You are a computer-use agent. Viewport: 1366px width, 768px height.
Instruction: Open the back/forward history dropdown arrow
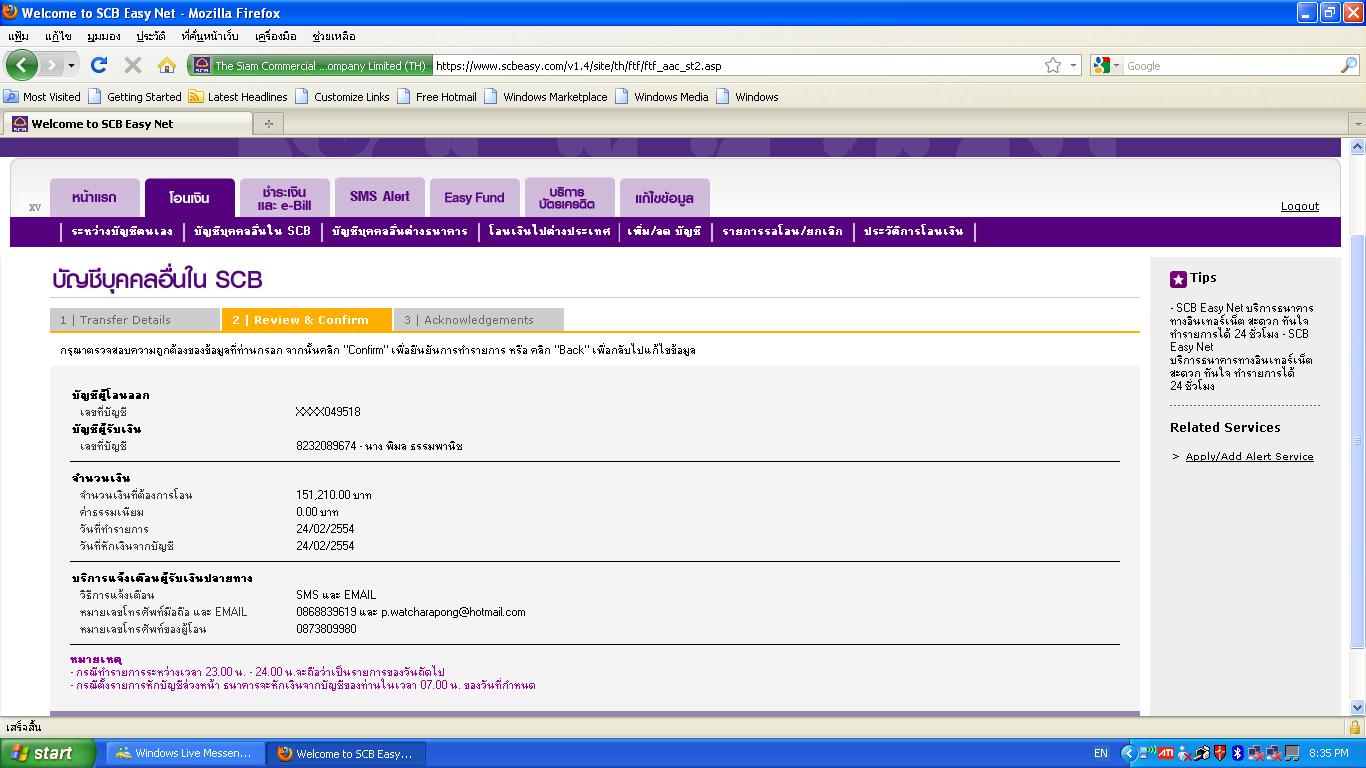click(71, 66)
